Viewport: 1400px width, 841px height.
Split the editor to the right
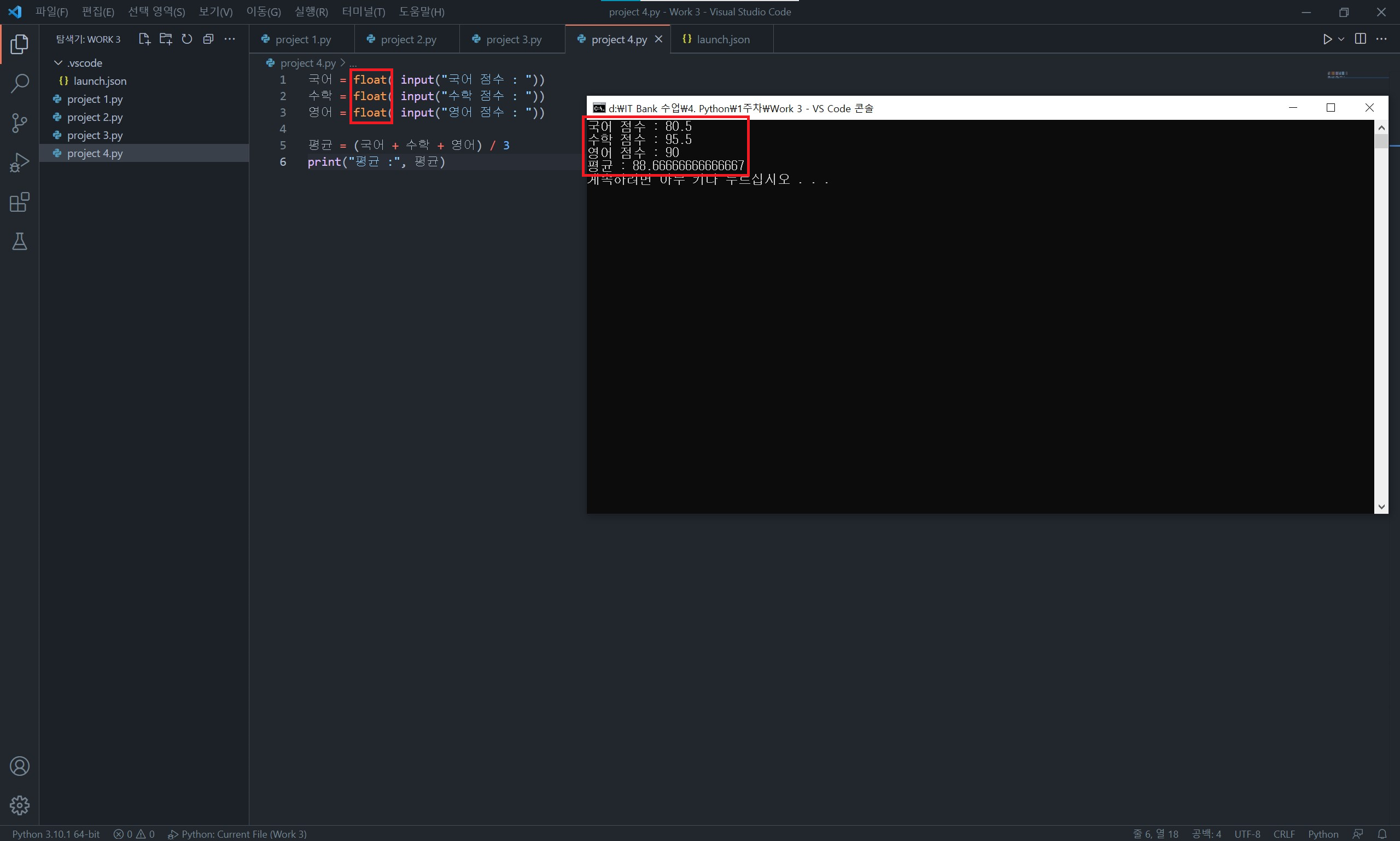[1360, 39]
